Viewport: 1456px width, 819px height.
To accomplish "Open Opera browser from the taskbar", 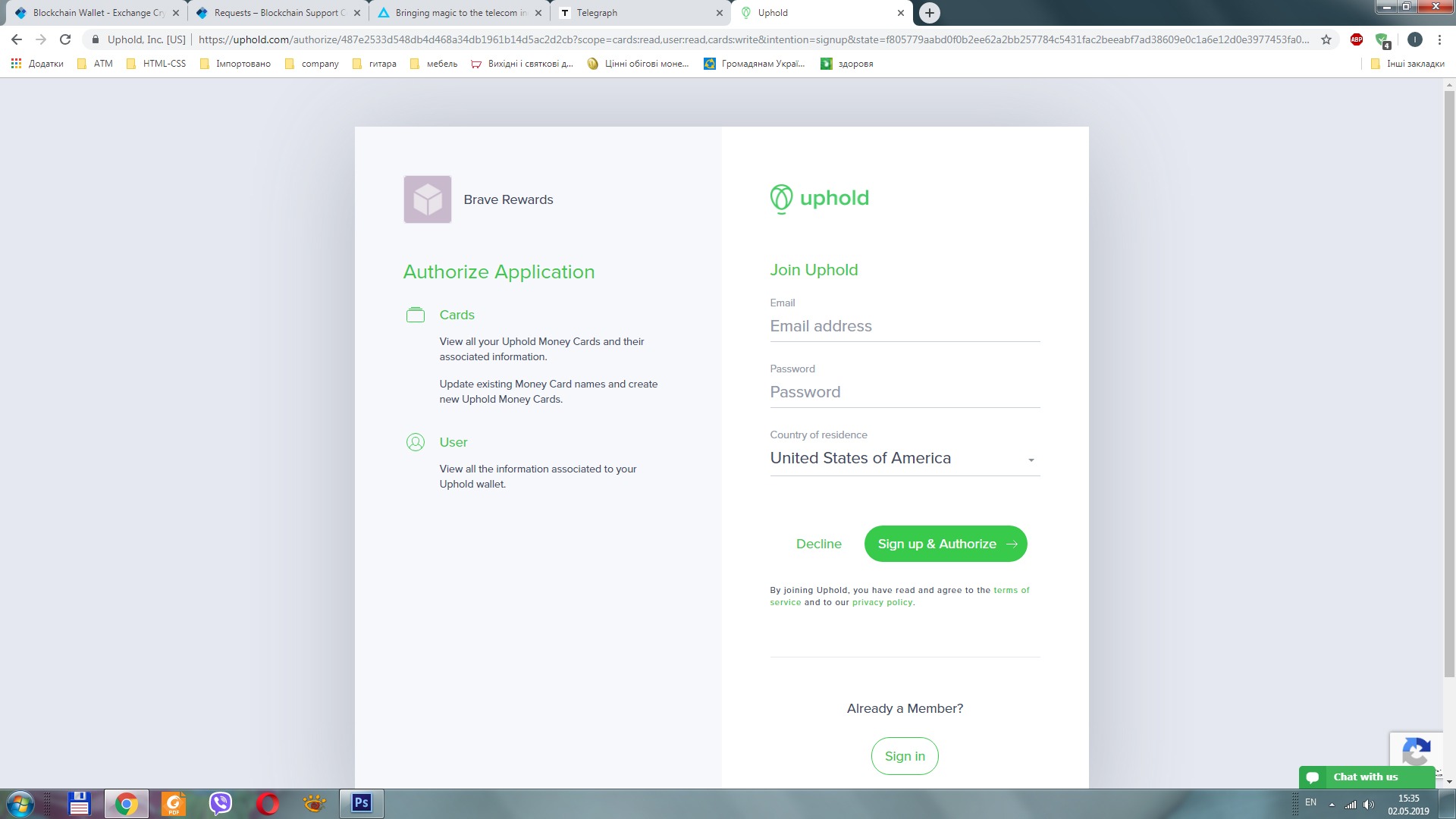I will 268,803.
